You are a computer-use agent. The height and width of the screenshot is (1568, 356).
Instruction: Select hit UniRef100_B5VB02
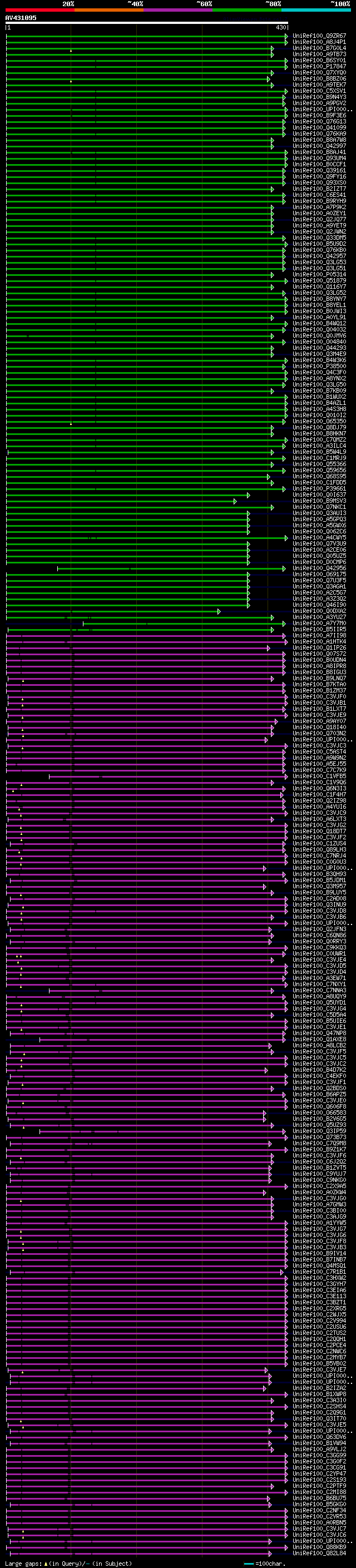319,1363
